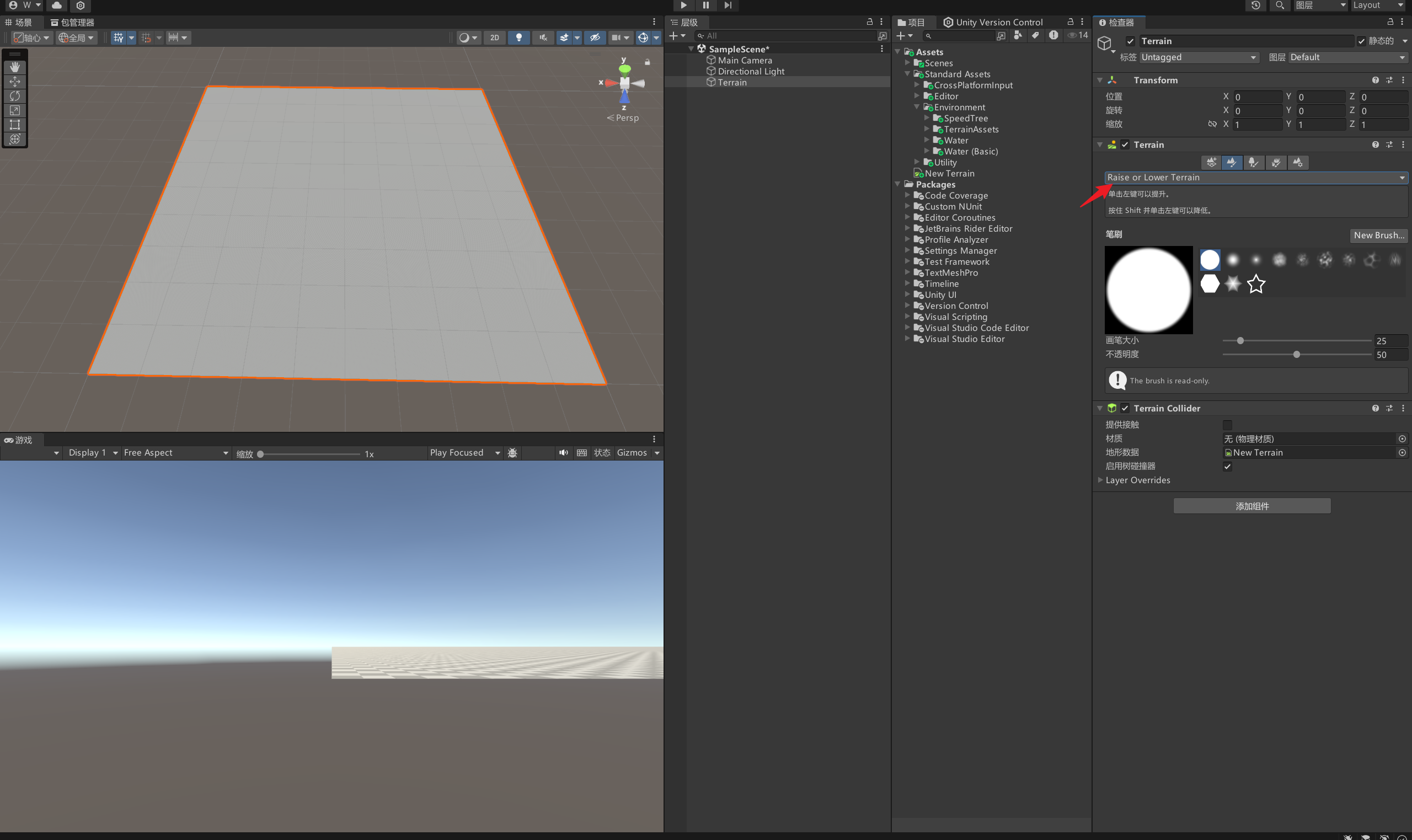Choose the hexagon brush
The height and width of the screenshot is (840, 1412).
[1210, 283]
